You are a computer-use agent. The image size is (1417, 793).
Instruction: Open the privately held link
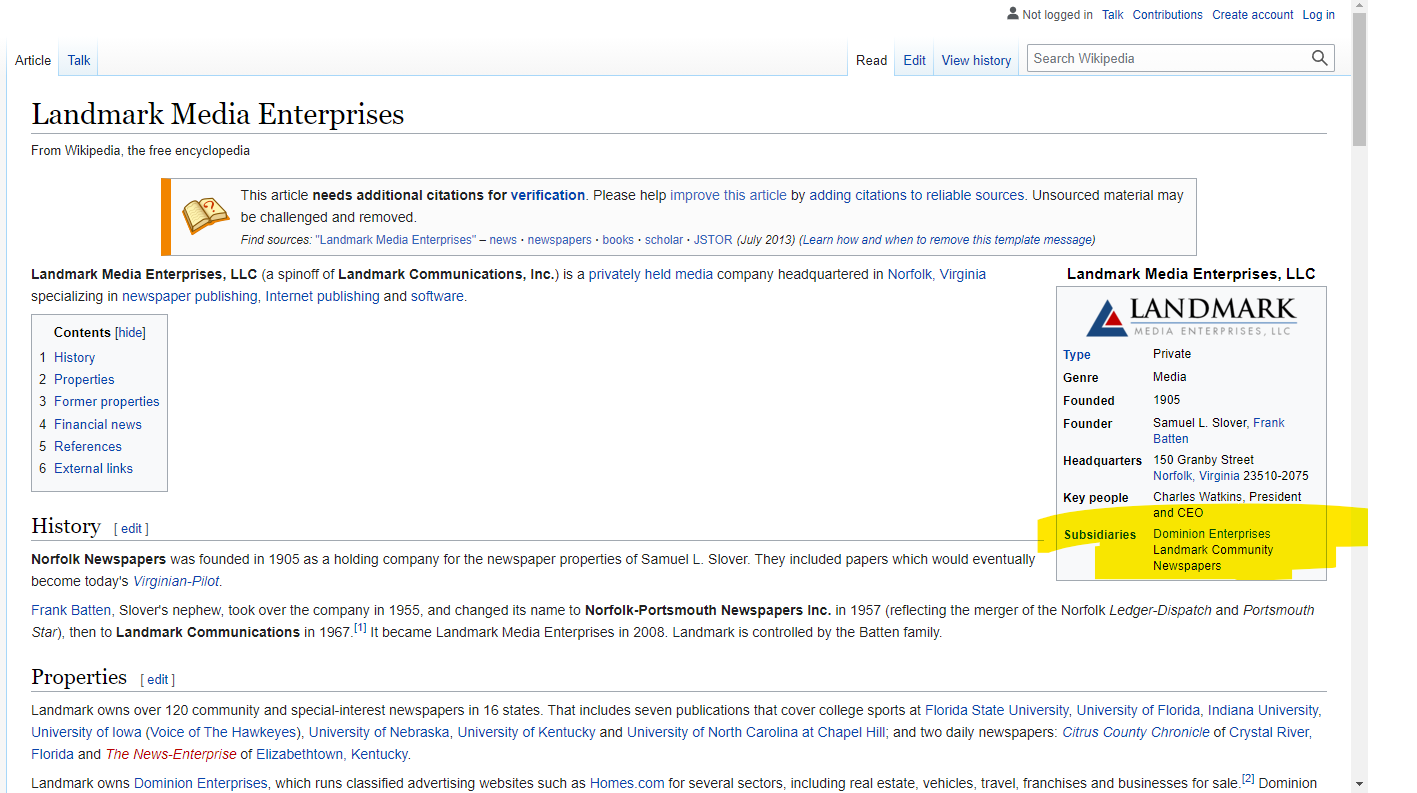point(630,274)
